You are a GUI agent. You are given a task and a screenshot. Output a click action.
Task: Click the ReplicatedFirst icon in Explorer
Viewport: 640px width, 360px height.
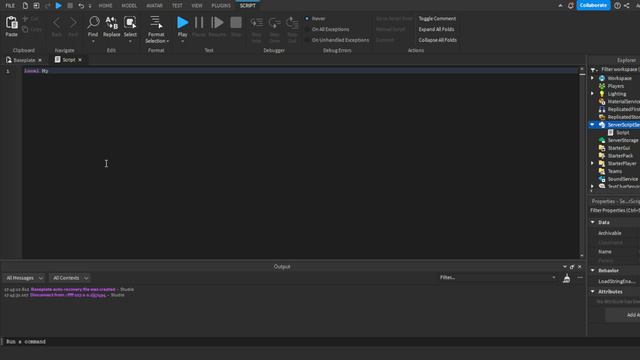point(602,109)
